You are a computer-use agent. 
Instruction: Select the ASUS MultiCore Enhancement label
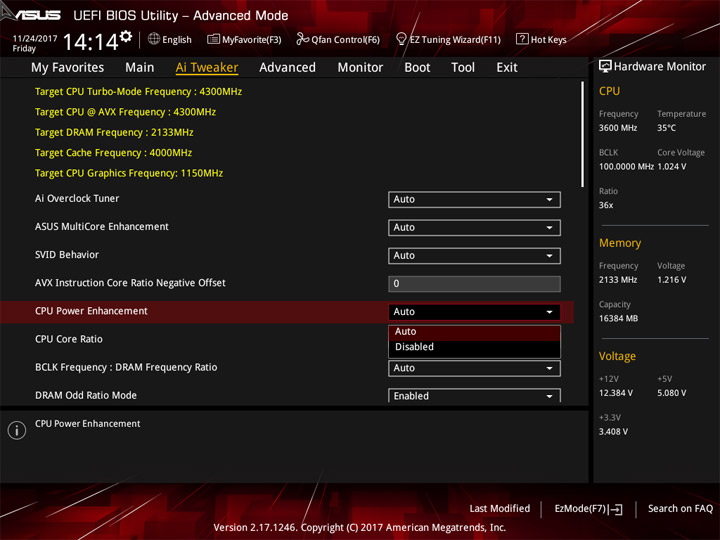click(x=102, y=227)
